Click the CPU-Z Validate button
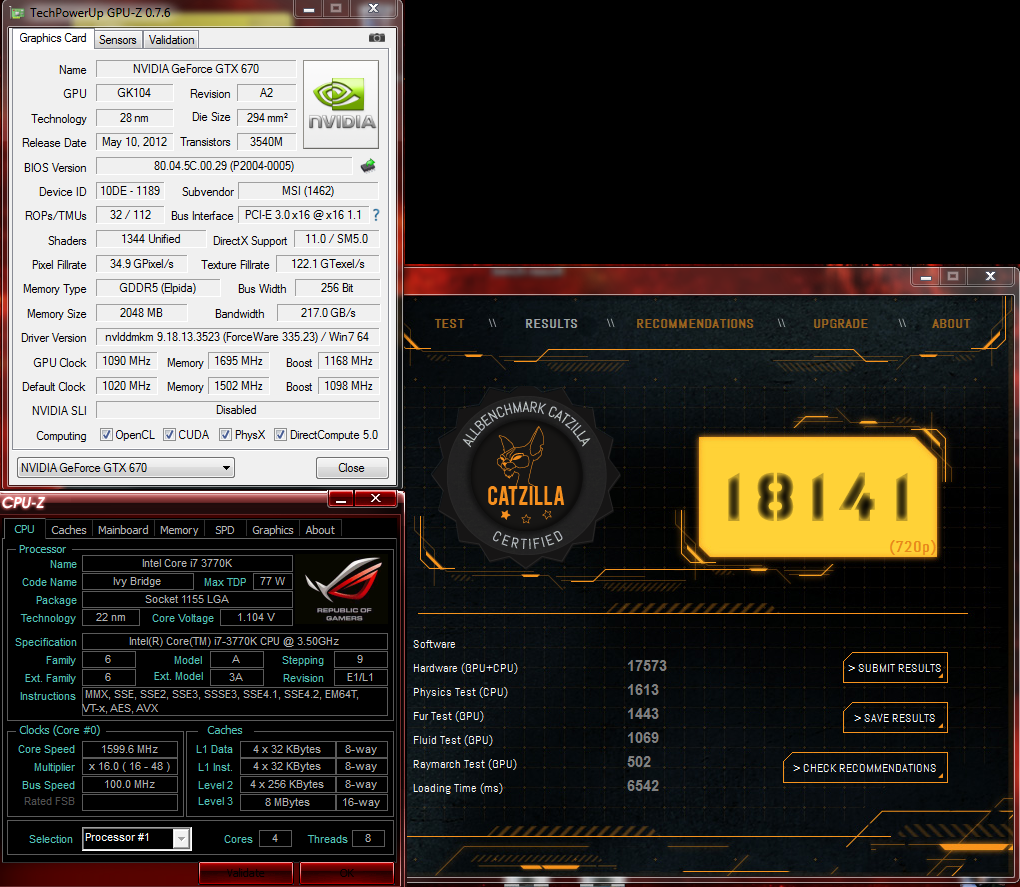 pyautogui.click(x=245, y=873)
